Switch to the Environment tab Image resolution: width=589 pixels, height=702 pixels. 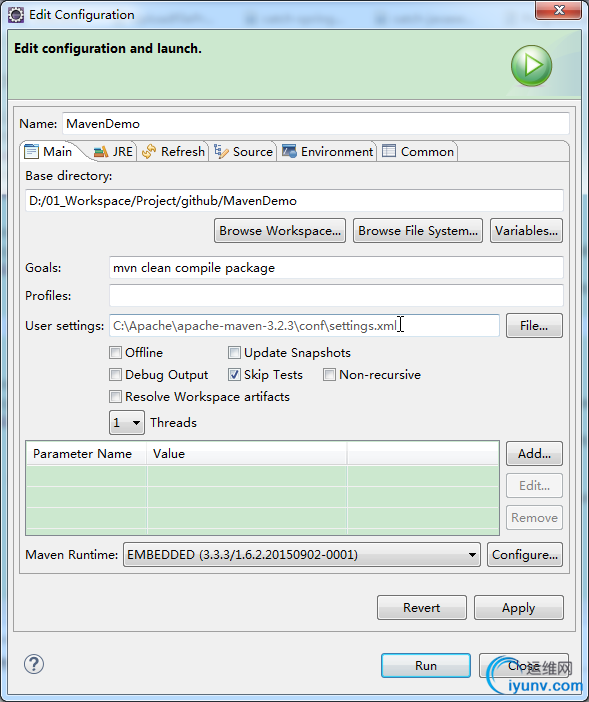328,152
